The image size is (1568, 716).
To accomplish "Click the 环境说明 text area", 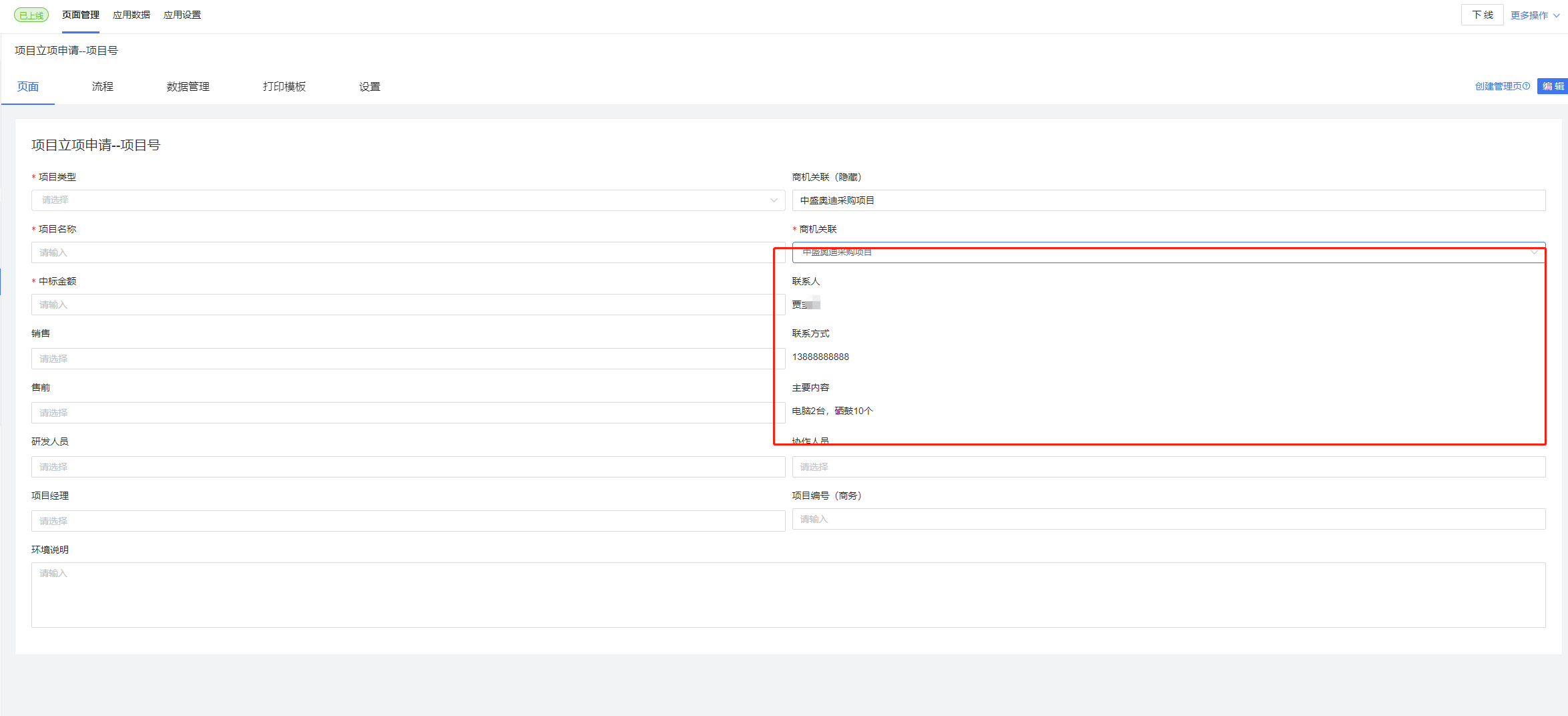I will pyautogui.click(x=788, y=595).
